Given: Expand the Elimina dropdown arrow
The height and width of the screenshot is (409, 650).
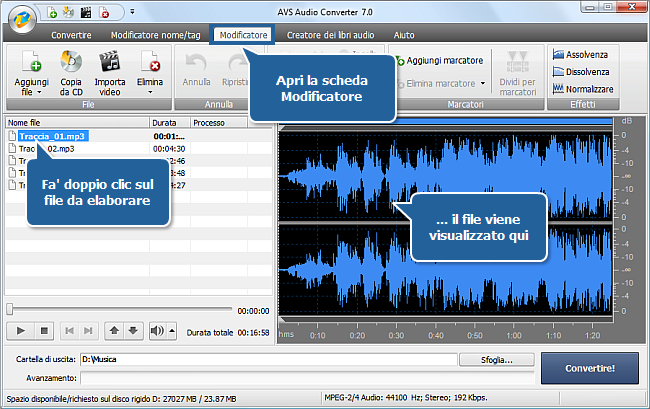Looking at the screenshot, I should (x=149, y=90).
